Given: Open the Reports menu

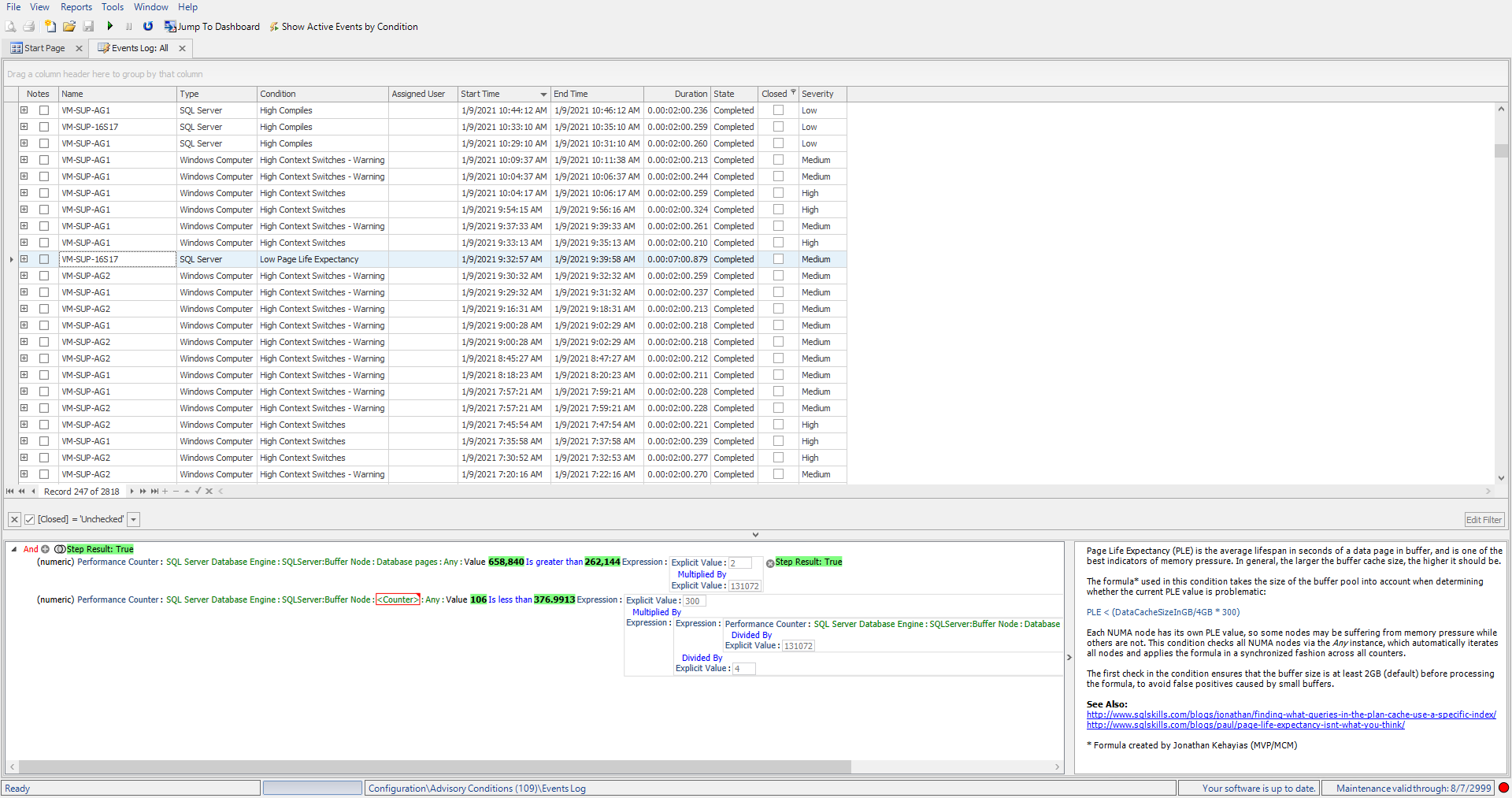Looking at the screenshot, I should [76, 7].
